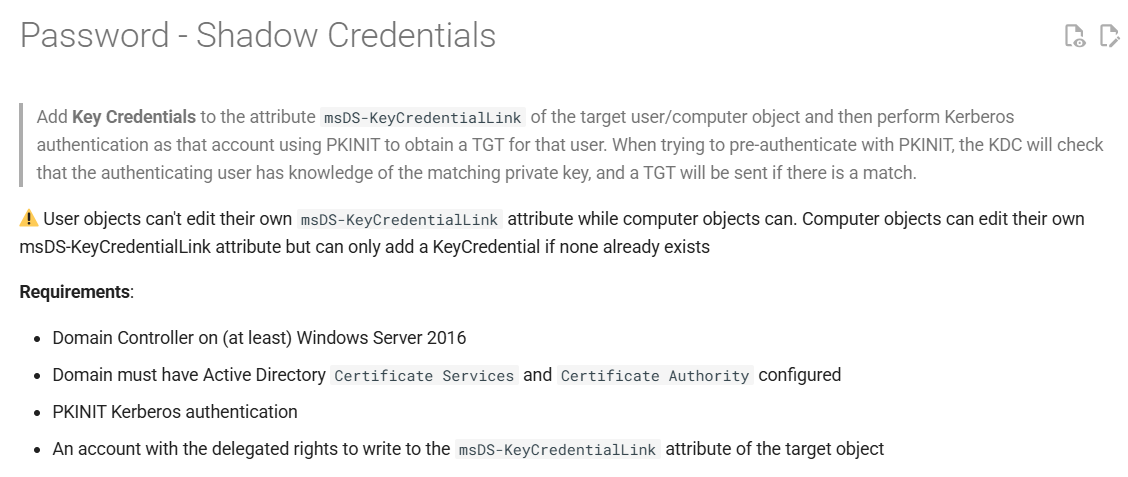Click msDS-KeyCredentialLink code in the last bullet
The width and height of the screenshot is (1128, 477).
558,450
